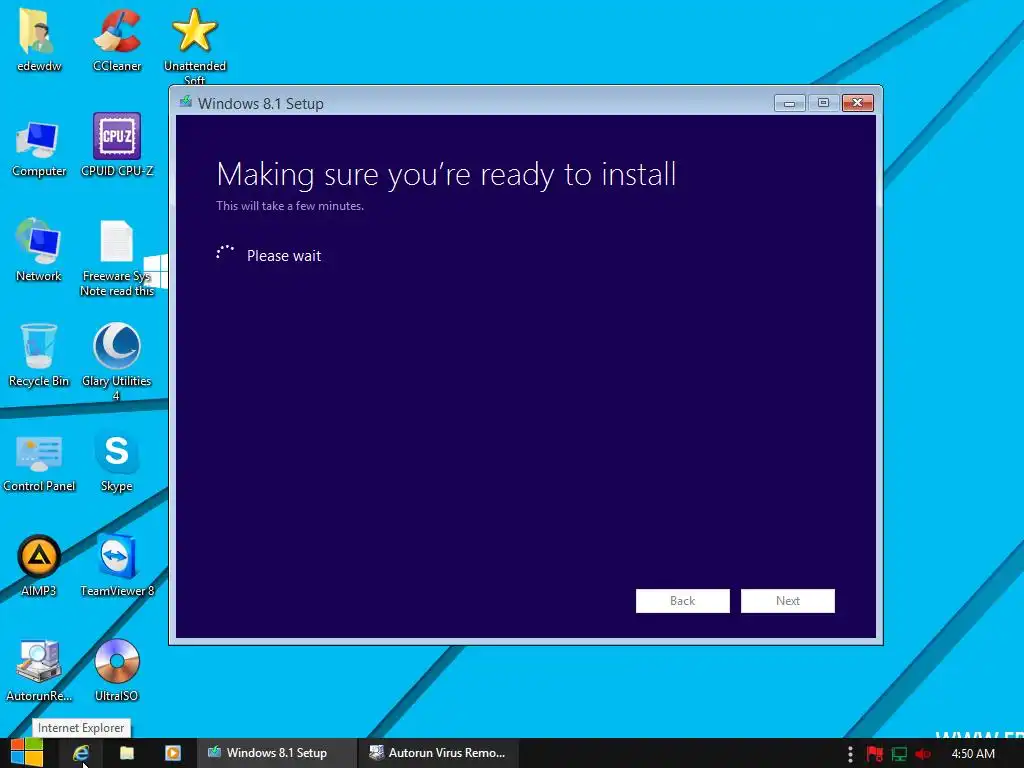Click the 'This will take a few minutes.' text
This screenshot has height=768, width=1024.
pyautogui.click(x=290, y=206)
